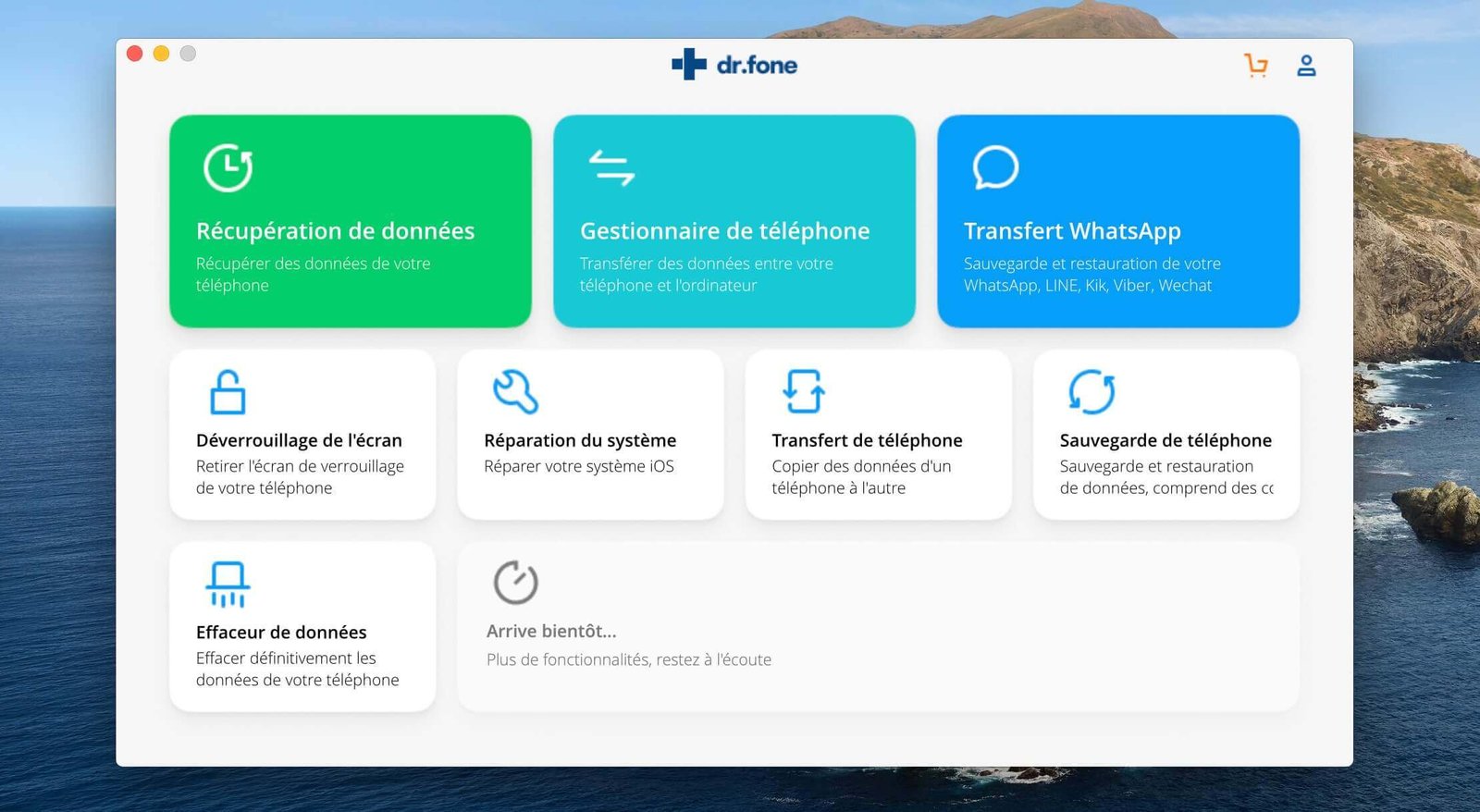This screenshot has width=1480, height=812.
Task: Click the phone manager arrows icon
Action: pyautogui.click(x=611, y=167)
